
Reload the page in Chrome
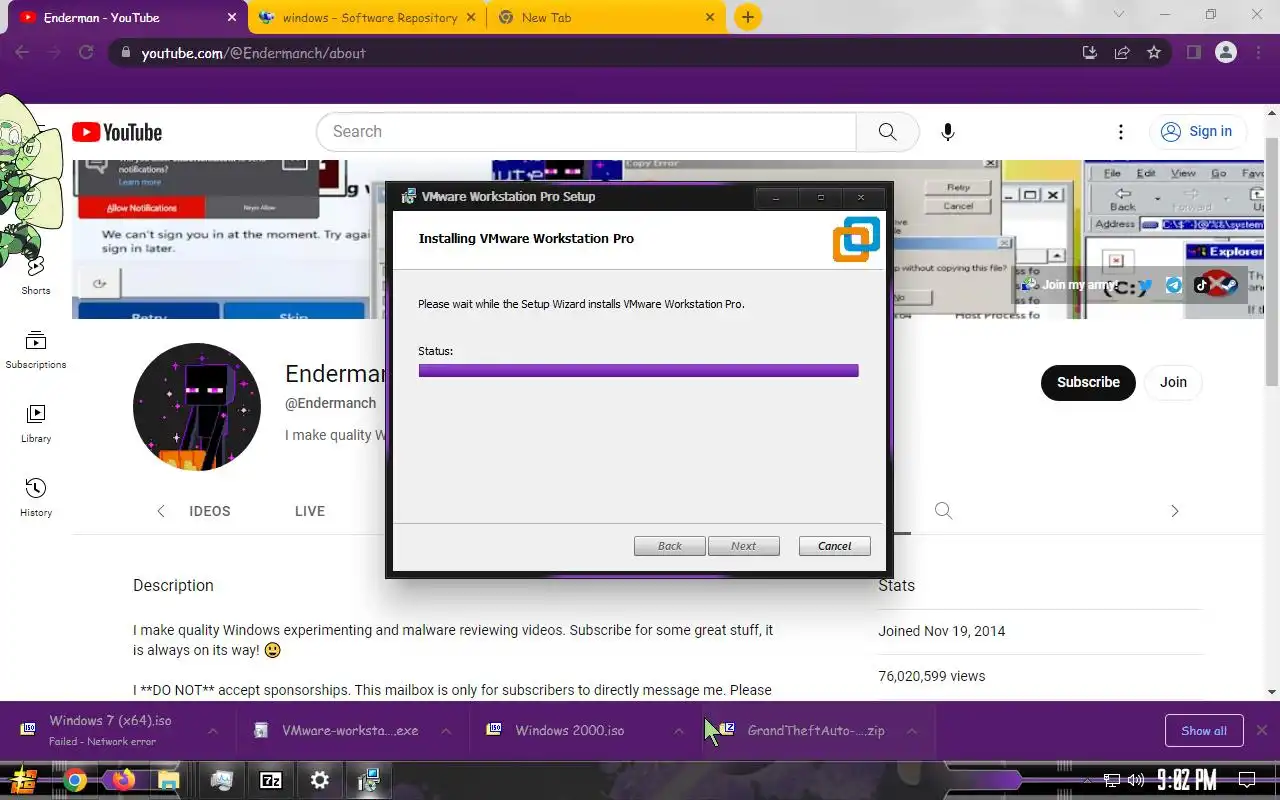(86, 53)
